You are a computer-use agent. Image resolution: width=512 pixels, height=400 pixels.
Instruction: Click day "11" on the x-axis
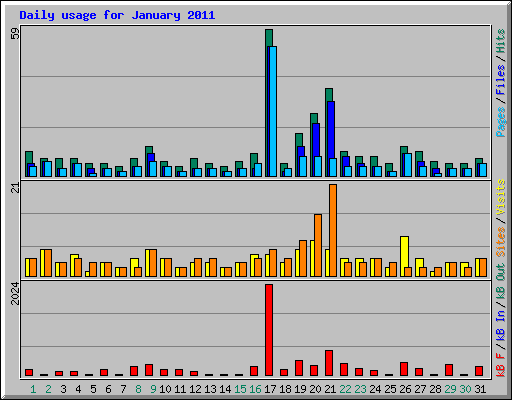point(180,389)
